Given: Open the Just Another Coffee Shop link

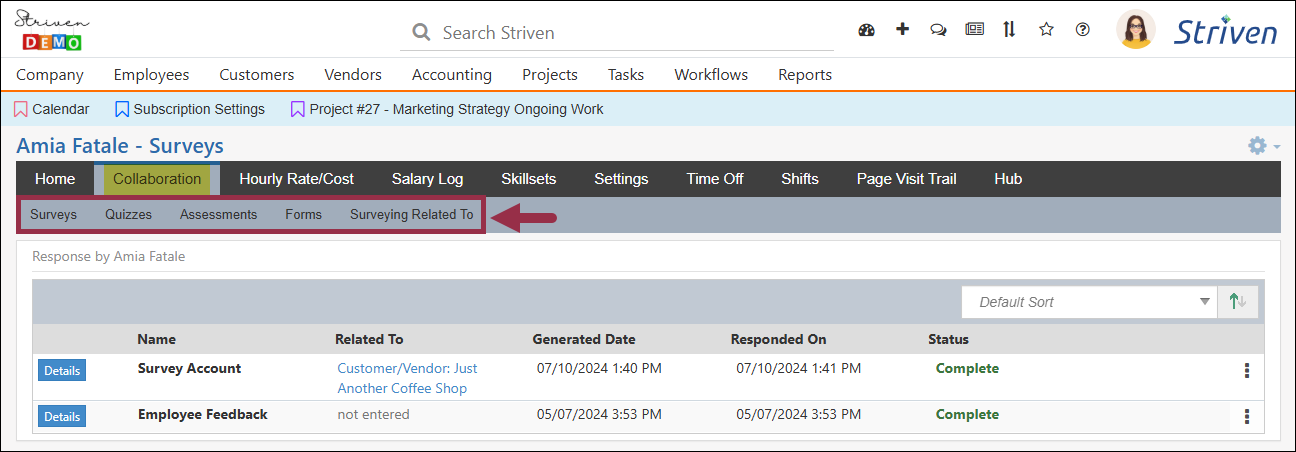Looking at the screenshot, I should click(408, 378).
